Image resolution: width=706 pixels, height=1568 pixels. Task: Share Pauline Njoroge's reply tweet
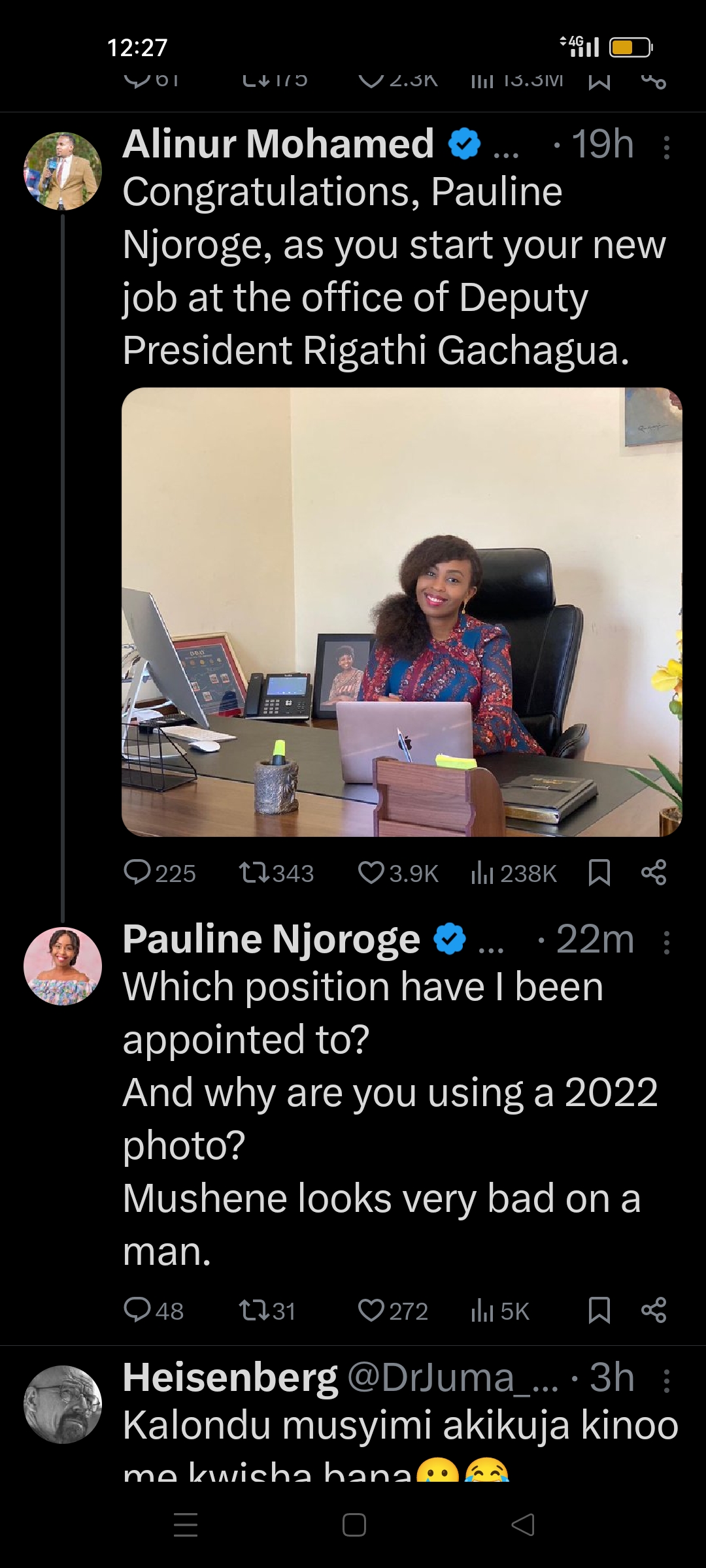coord(654,1310)
